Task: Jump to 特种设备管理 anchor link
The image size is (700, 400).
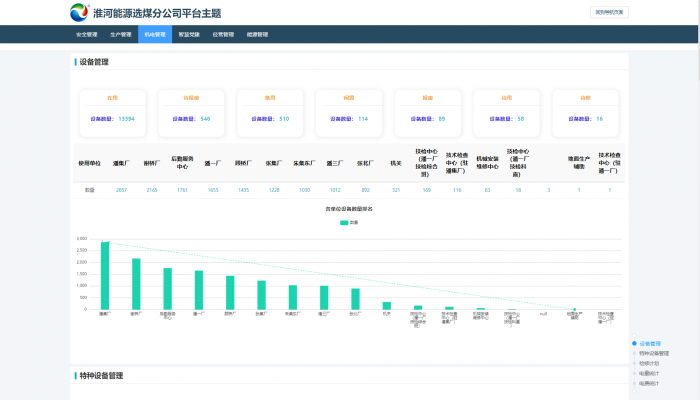Action: point(654,353)
